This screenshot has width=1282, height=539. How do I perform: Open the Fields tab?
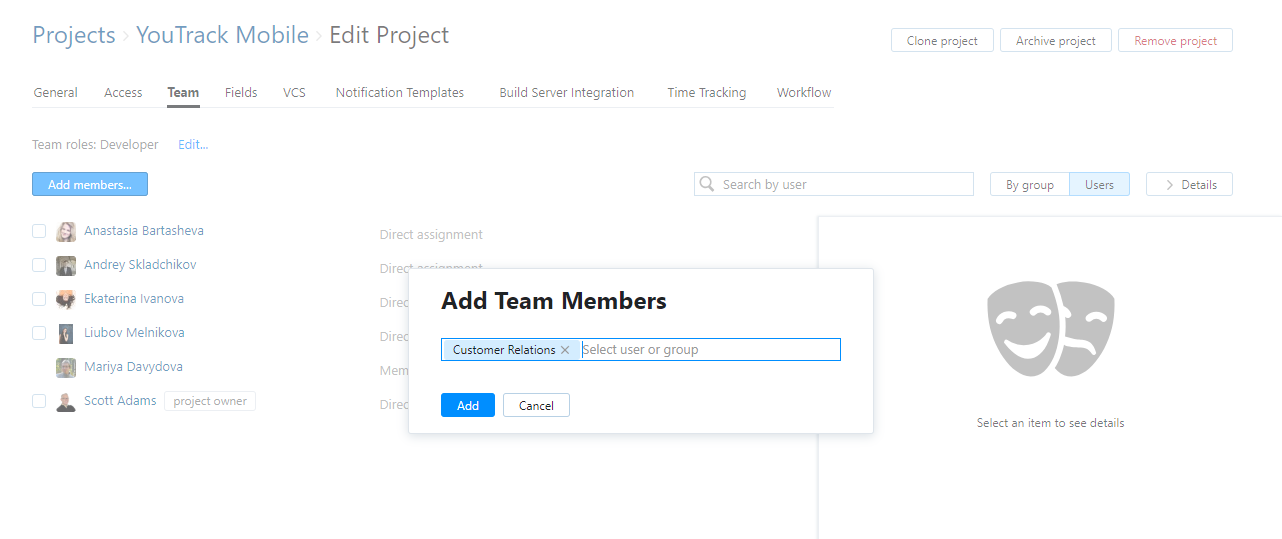click(x=241, y=93)
